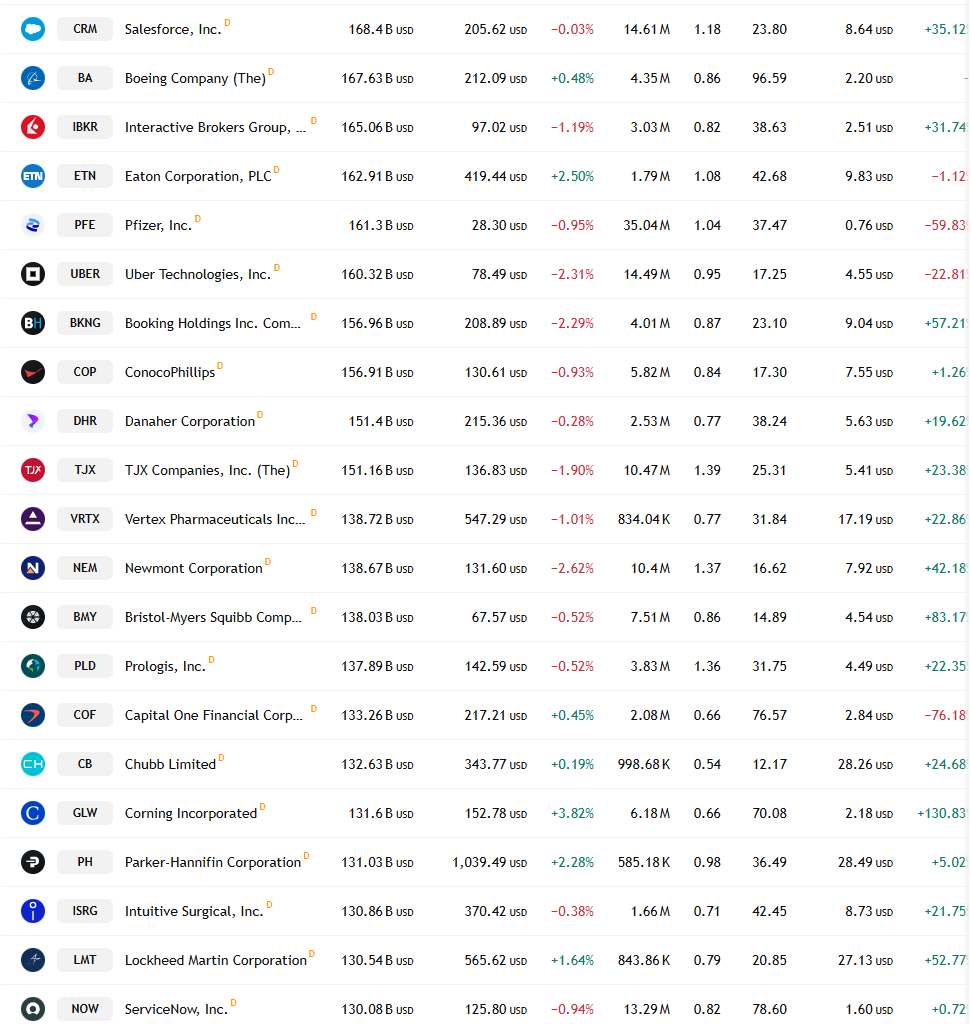Click the Parker-Hannifin black logo icon

[x=33, y=861]
